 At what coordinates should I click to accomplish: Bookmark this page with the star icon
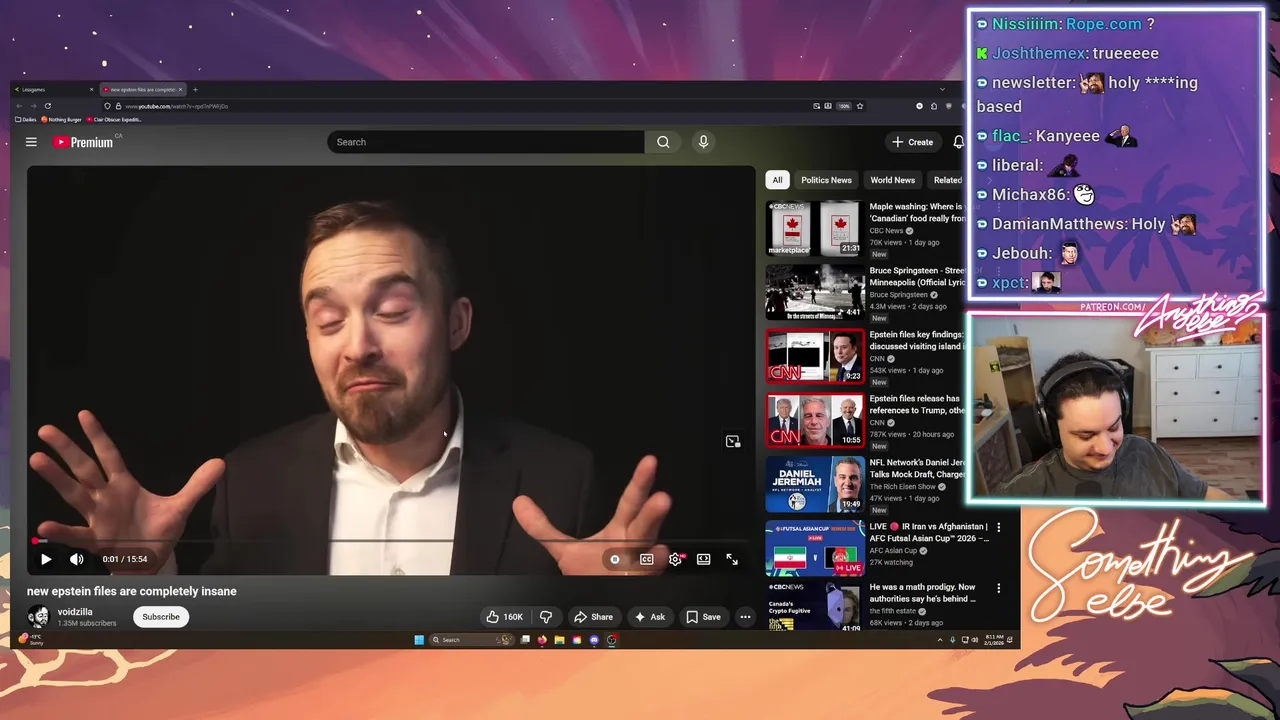[859, 106]
